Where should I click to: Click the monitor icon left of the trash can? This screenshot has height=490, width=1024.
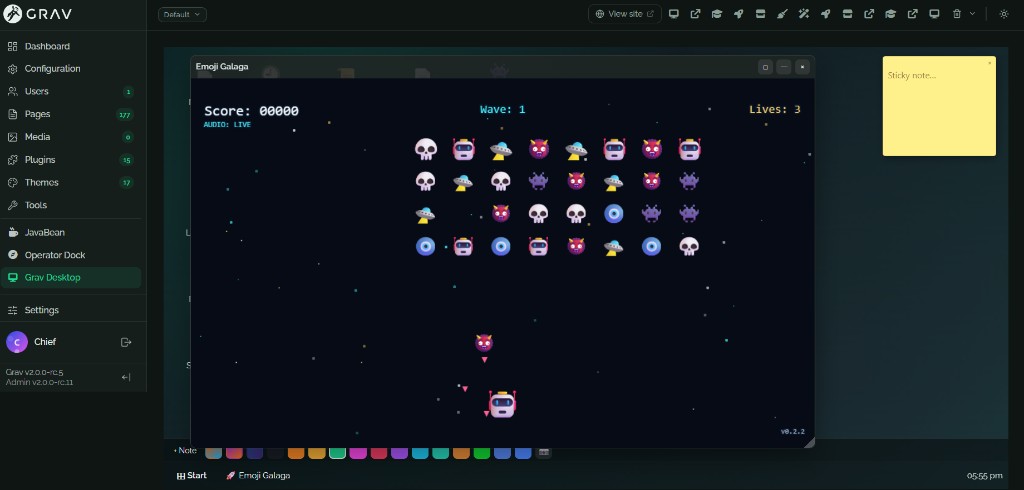pos(935,14)
